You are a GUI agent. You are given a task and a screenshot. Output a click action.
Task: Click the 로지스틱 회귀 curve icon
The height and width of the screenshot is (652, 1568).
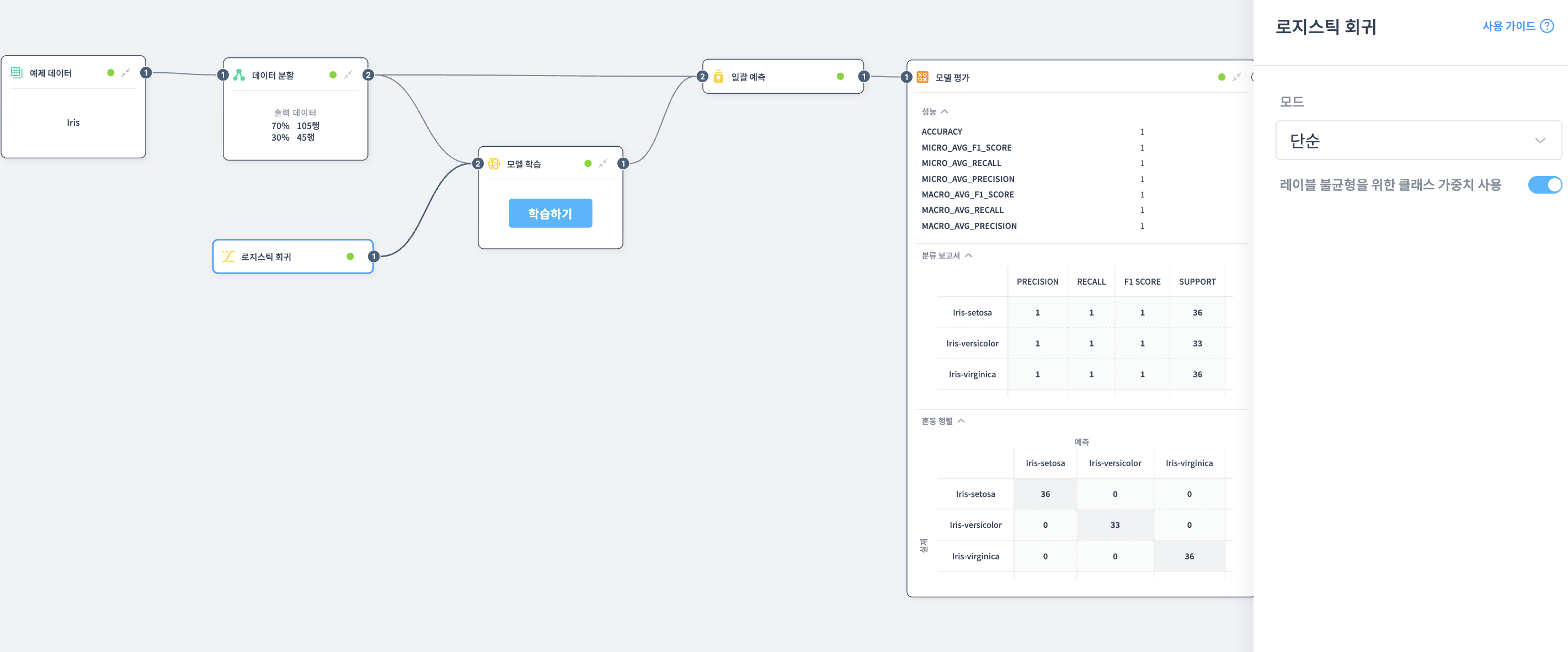click(228, 256)
